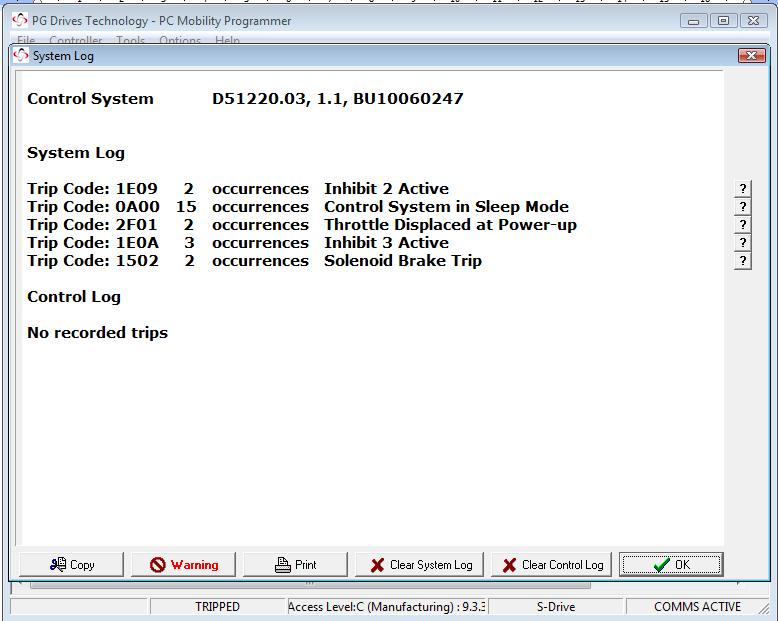
Task: Clear the System Log
Action: point(419,564)
